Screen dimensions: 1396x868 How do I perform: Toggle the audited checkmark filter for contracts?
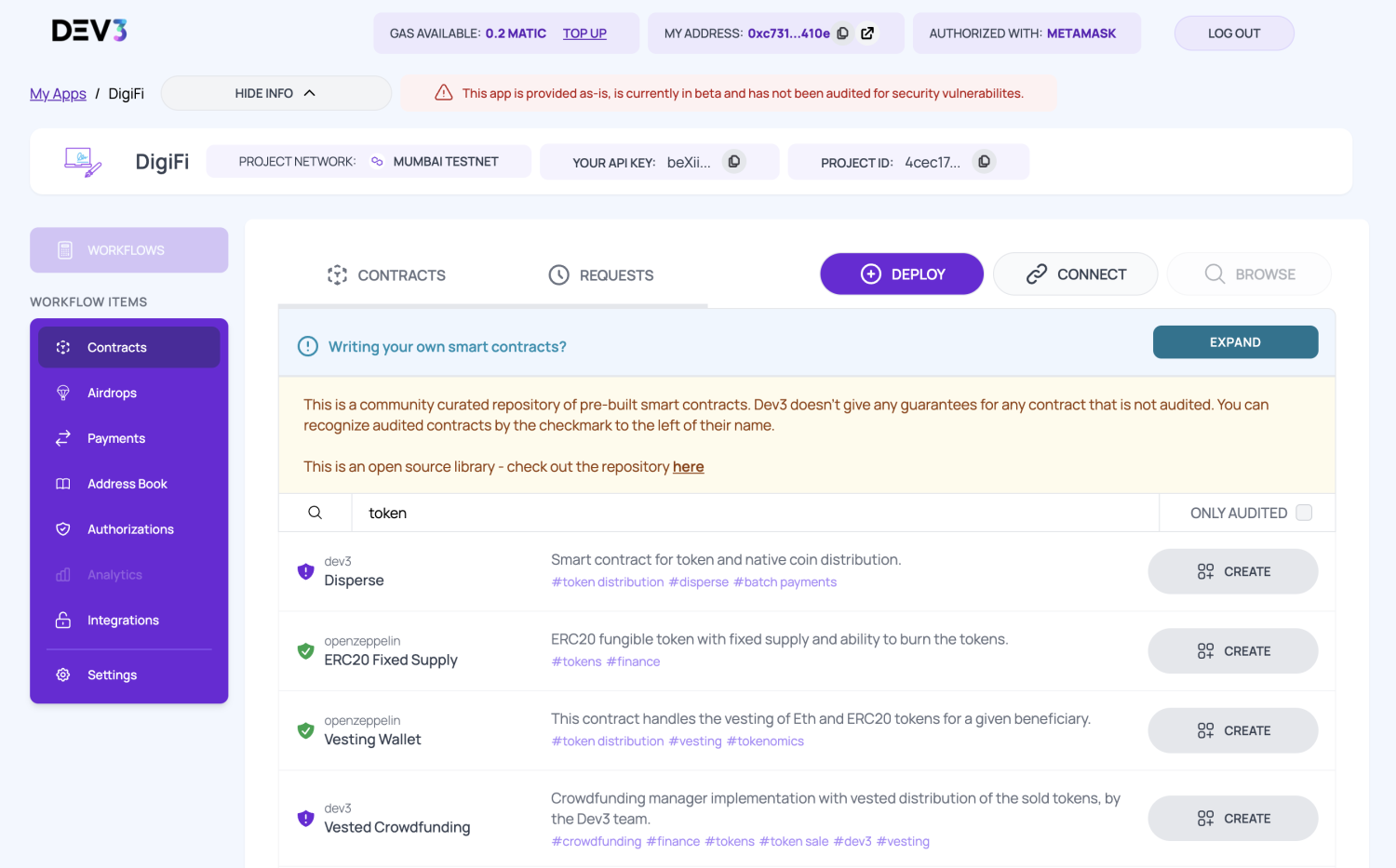(1304, 513)
